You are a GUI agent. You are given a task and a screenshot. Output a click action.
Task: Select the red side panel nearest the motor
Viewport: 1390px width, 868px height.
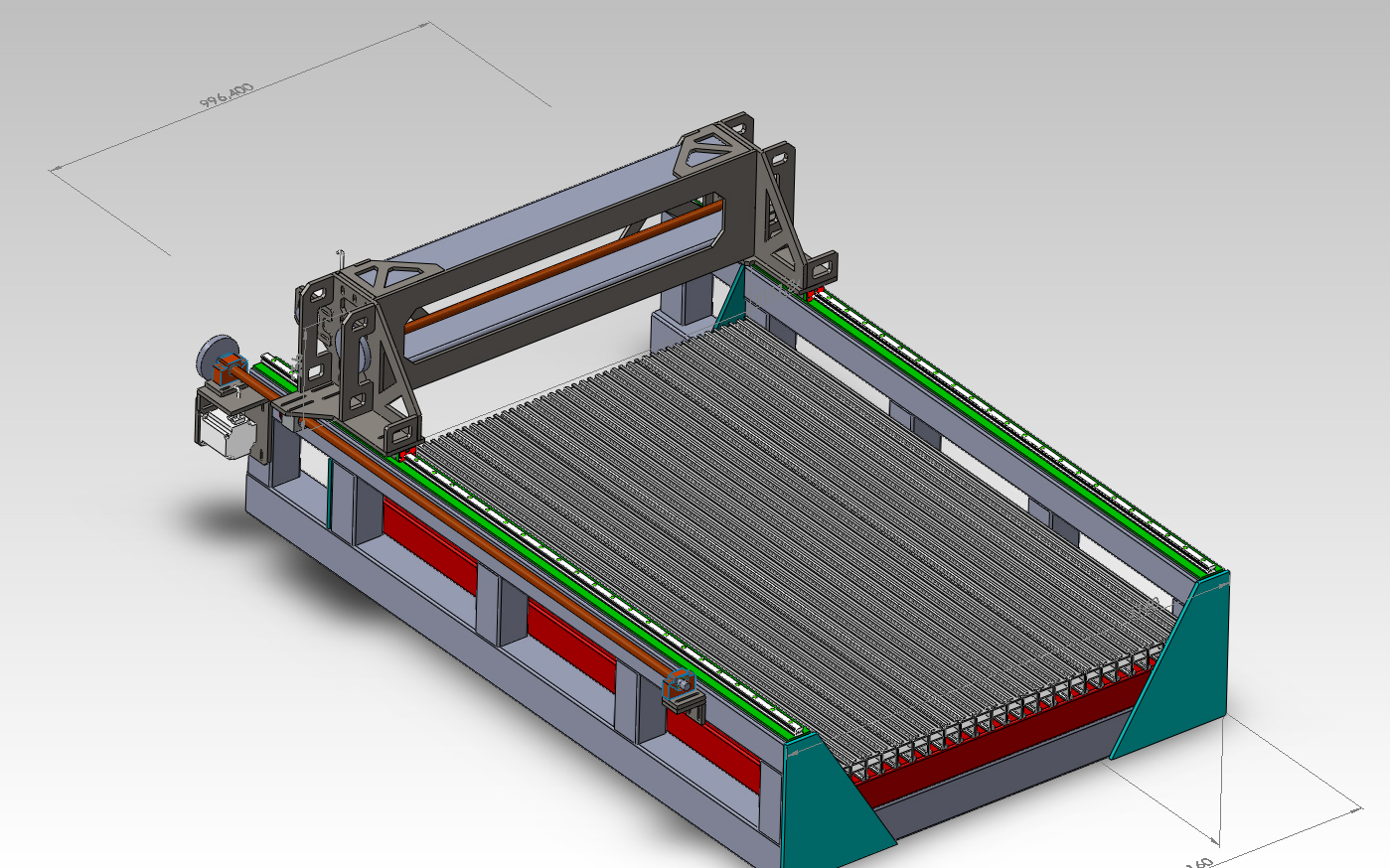tap(429, 546)
